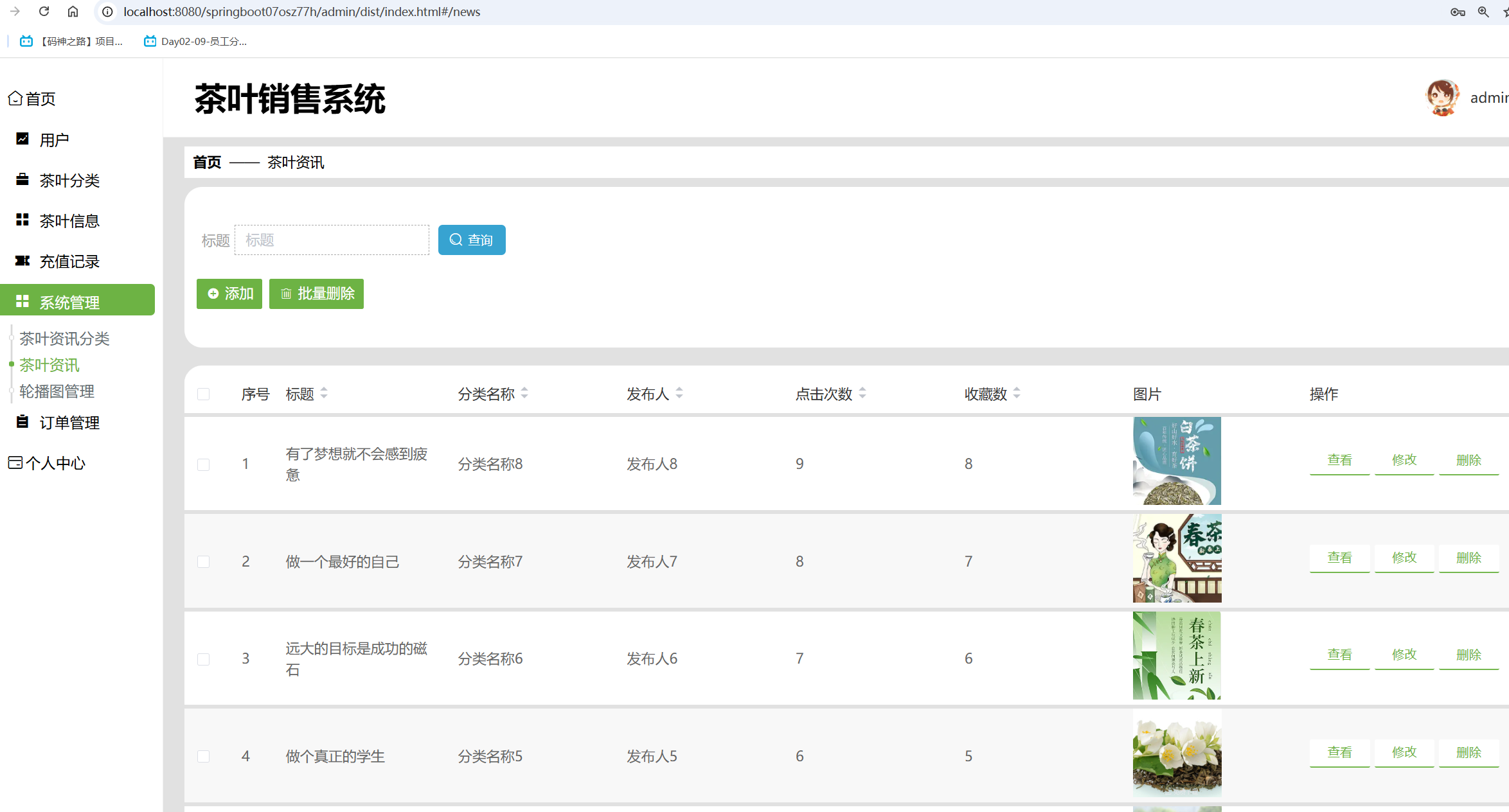Click the 订单管理 clipboard icon
This screenshot has width=1509, height=812.
pyautogui.click(x=22, y=421)
